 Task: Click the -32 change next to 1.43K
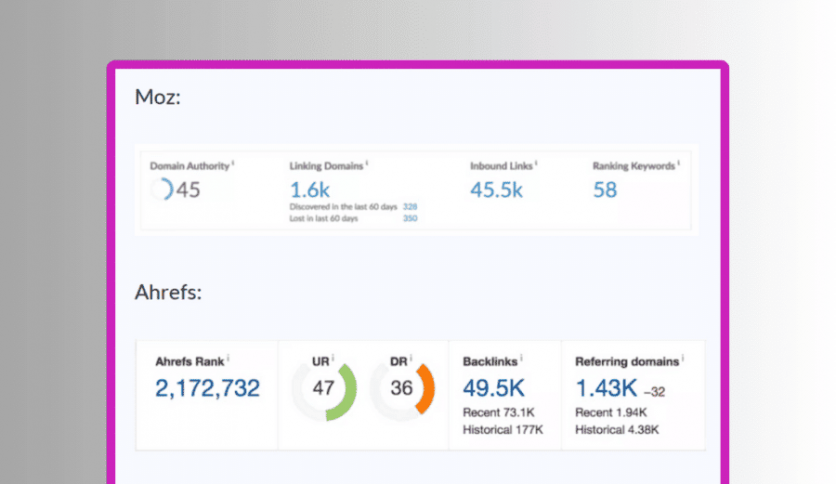tap(654, 392)
